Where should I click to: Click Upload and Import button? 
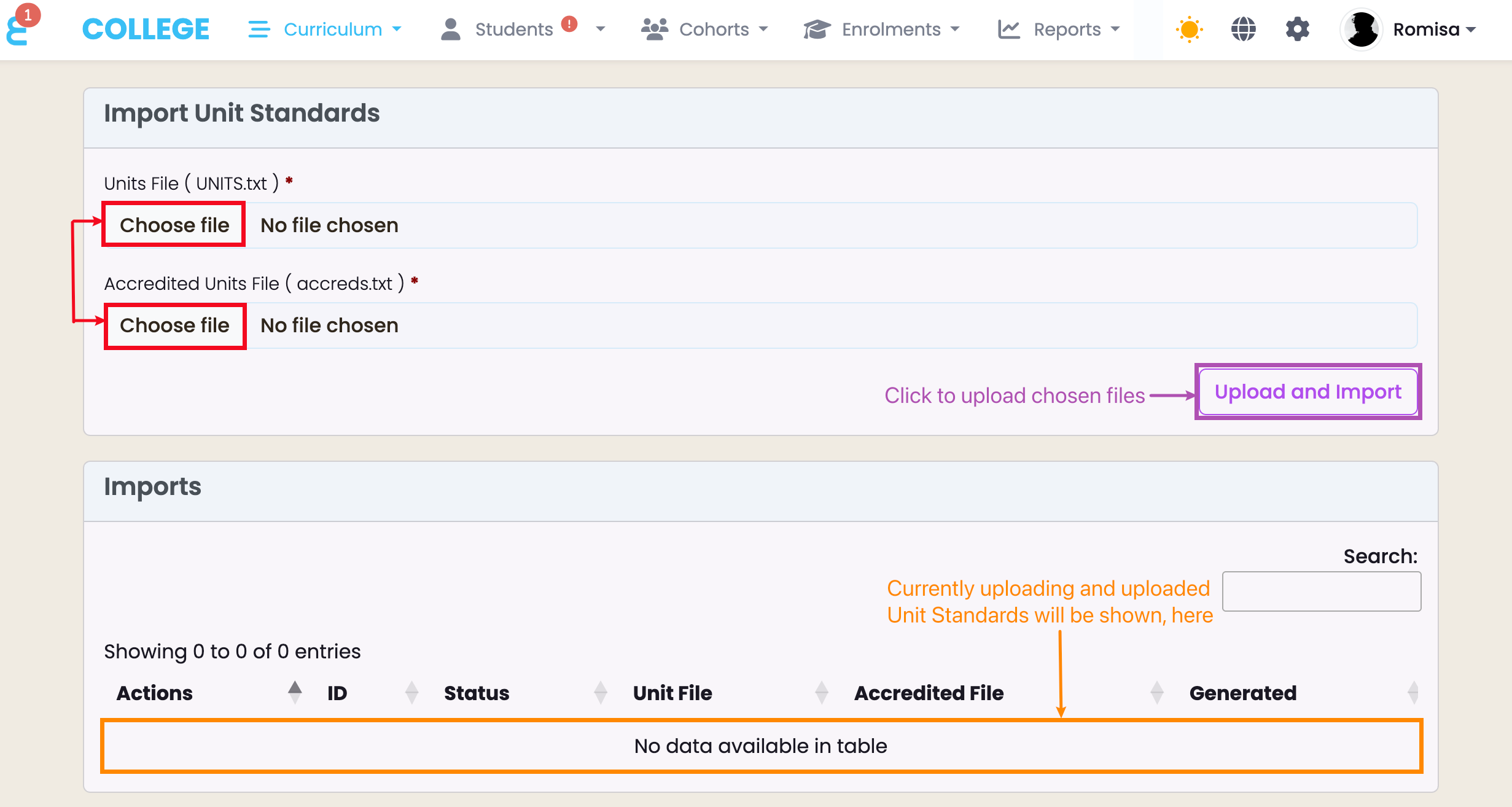click(1307, 392)
